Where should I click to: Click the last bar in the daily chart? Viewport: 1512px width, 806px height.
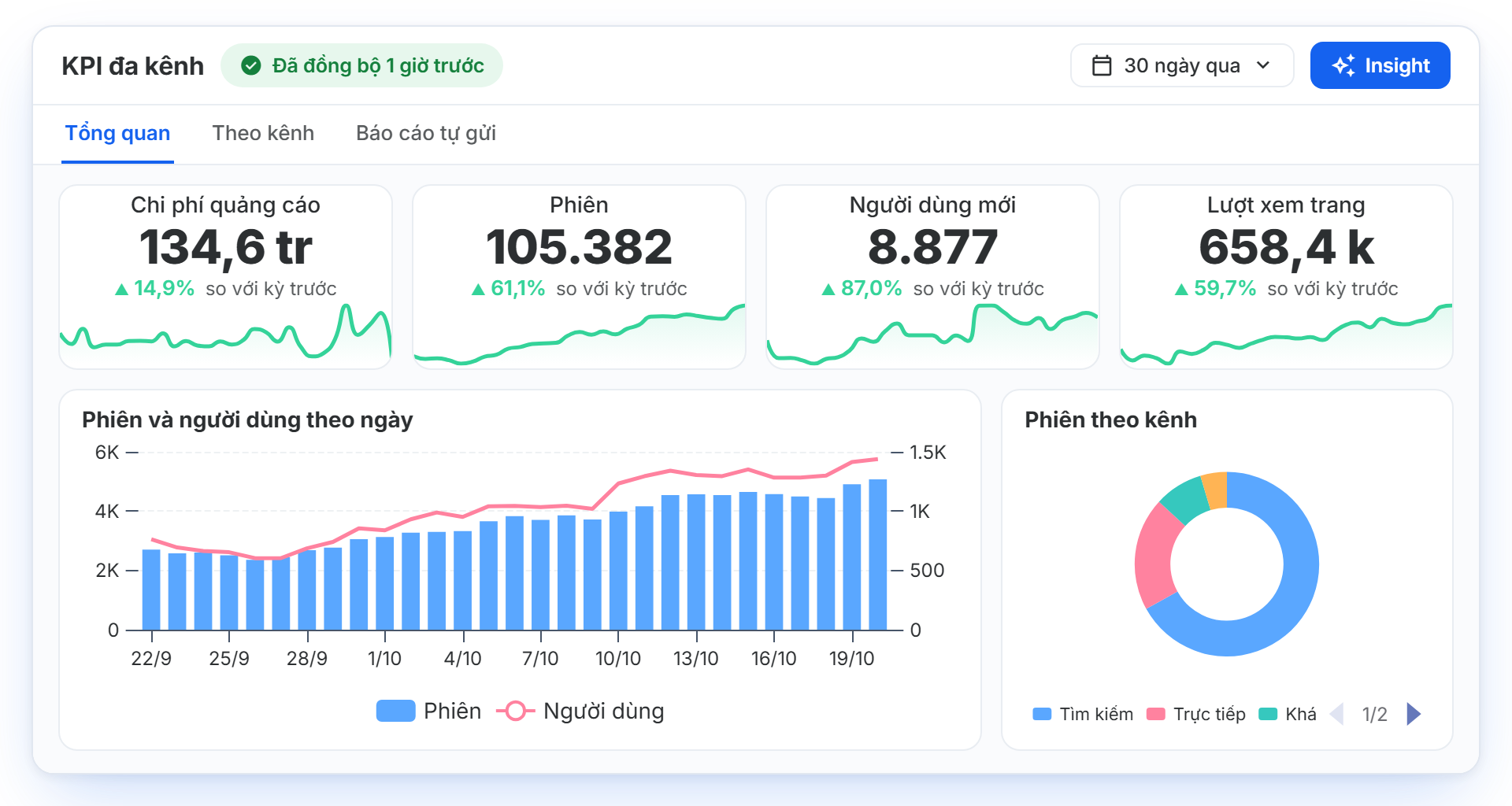tap(877, 555)
